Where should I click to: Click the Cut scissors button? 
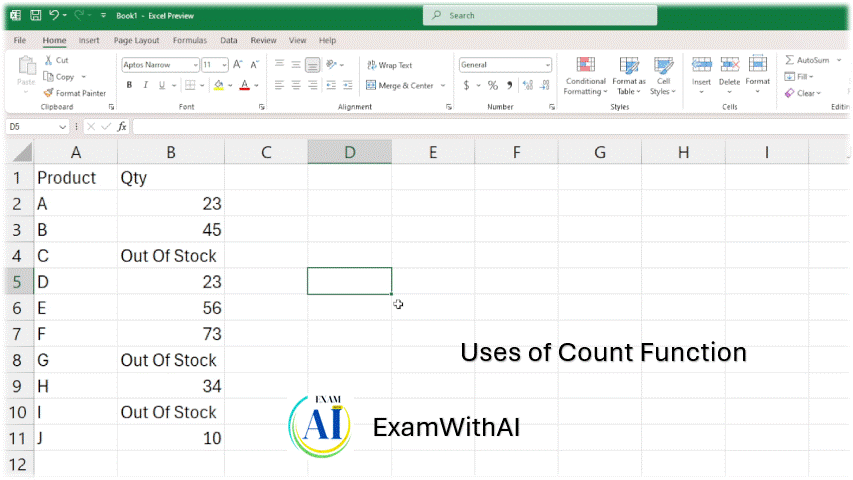pyautogui.click(x=57, y=60)
